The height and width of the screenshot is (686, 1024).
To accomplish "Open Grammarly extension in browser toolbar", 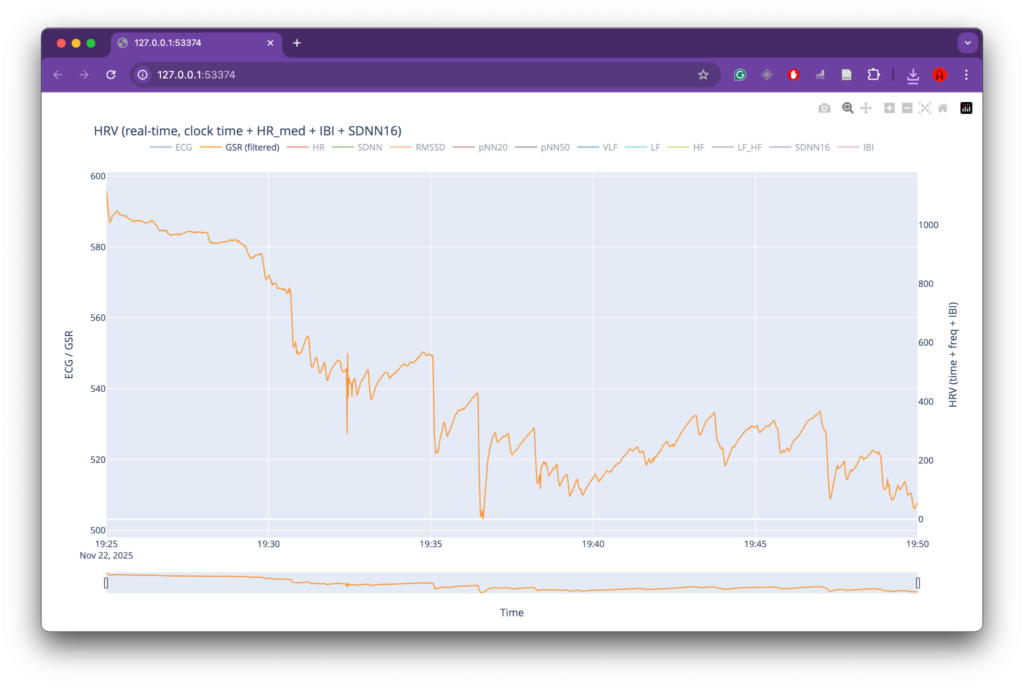I will pyautogui.click(x=740, y=75).
